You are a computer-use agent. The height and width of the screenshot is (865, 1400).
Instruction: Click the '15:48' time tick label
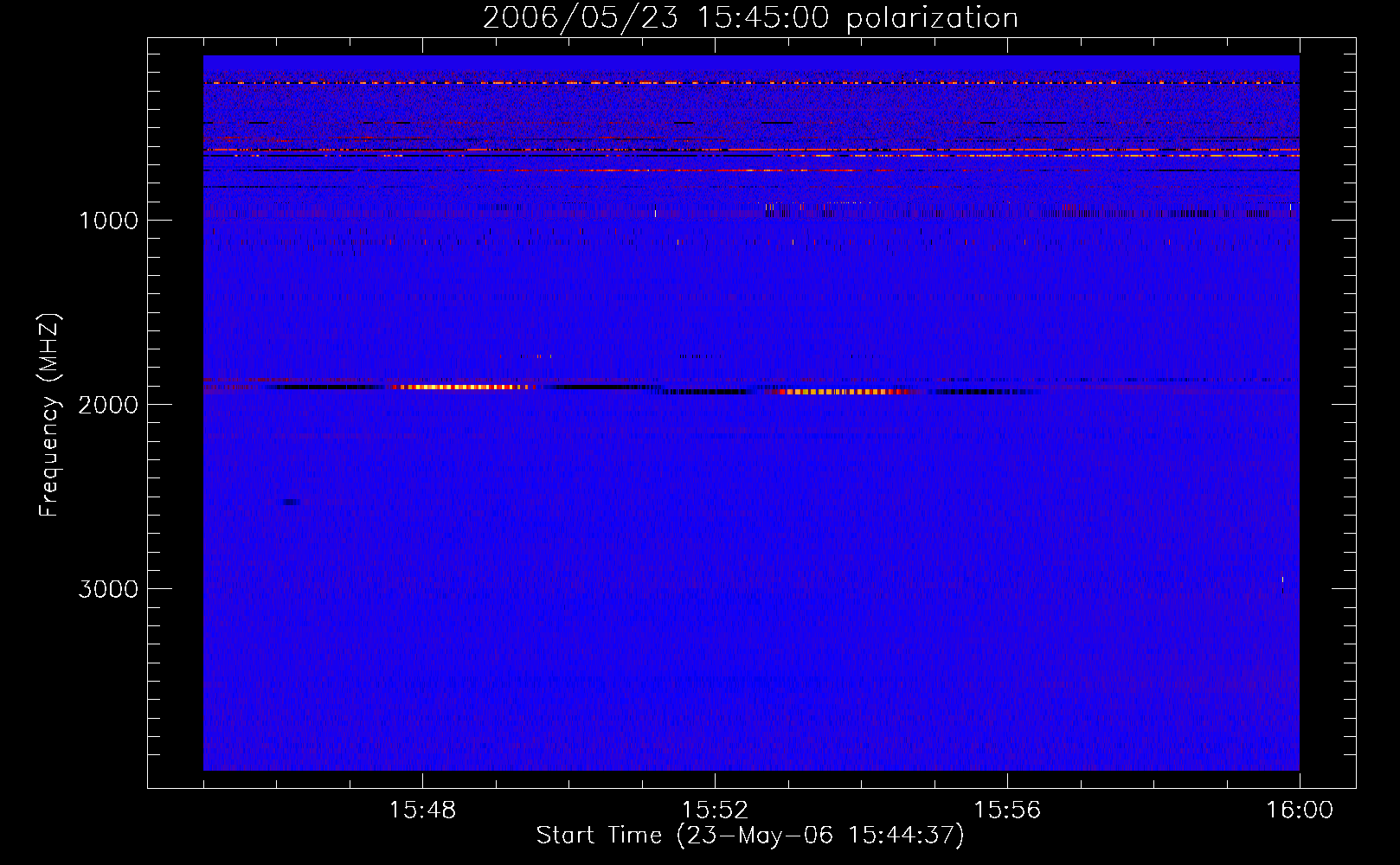click(x=422, y=811)
